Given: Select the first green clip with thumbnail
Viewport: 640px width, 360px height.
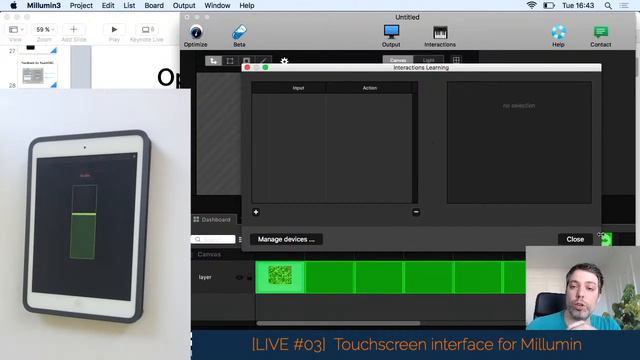Looking at the screenshot, I should pos(280,277).
